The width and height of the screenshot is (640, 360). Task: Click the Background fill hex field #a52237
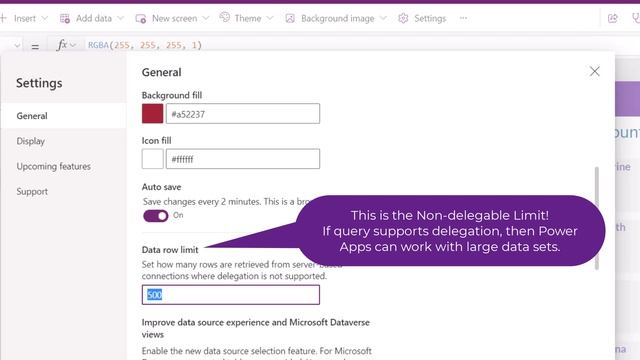[x=243, y=113]
